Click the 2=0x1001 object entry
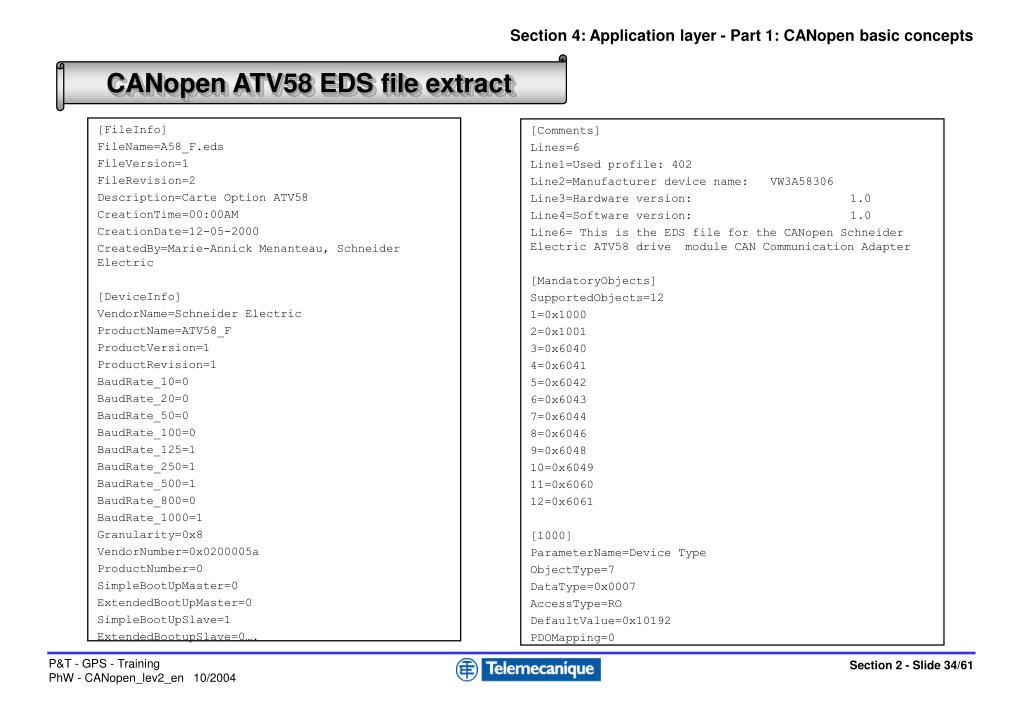This screenshot has width=1023, height=708. point(558,331)
